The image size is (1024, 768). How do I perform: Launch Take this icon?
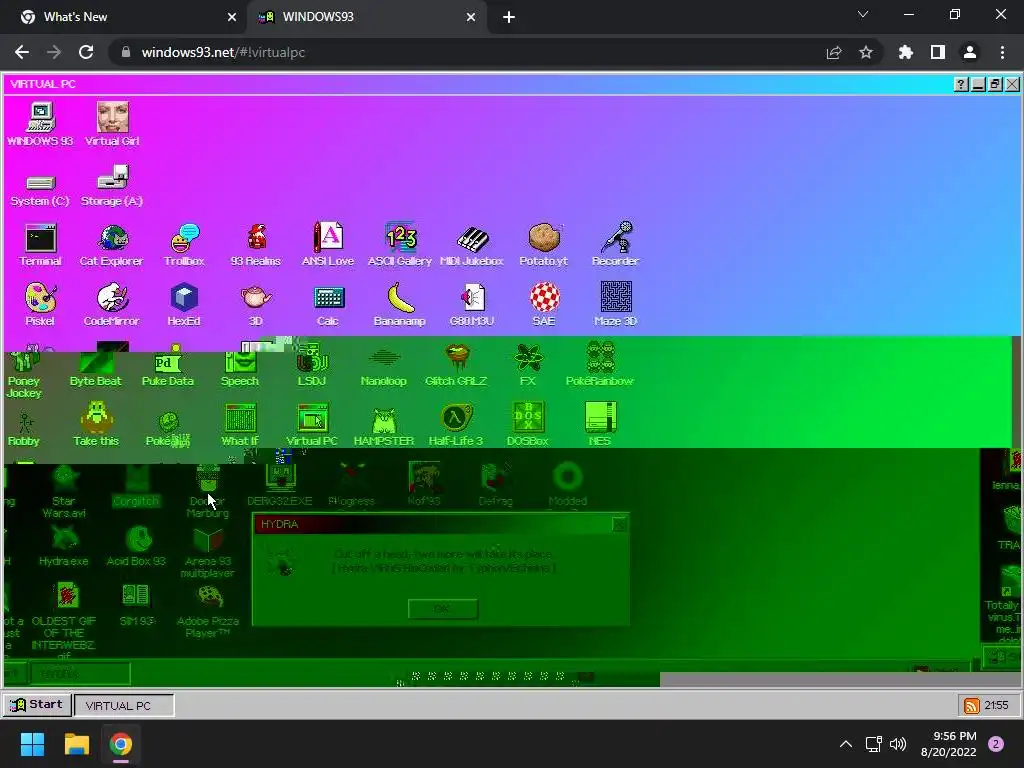[96, 424]
